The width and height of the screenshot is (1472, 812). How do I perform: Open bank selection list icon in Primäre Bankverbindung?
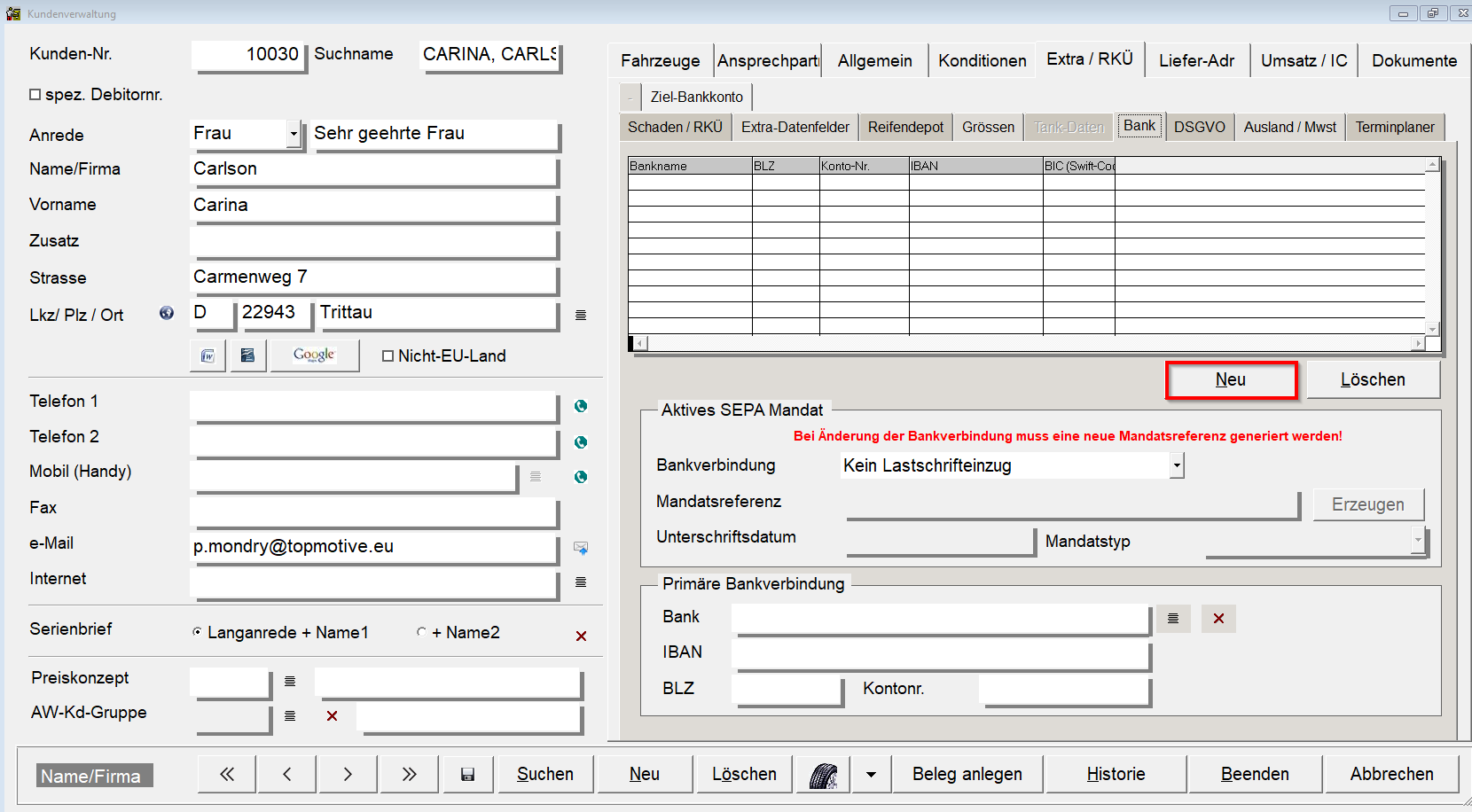click(1173, 618)
